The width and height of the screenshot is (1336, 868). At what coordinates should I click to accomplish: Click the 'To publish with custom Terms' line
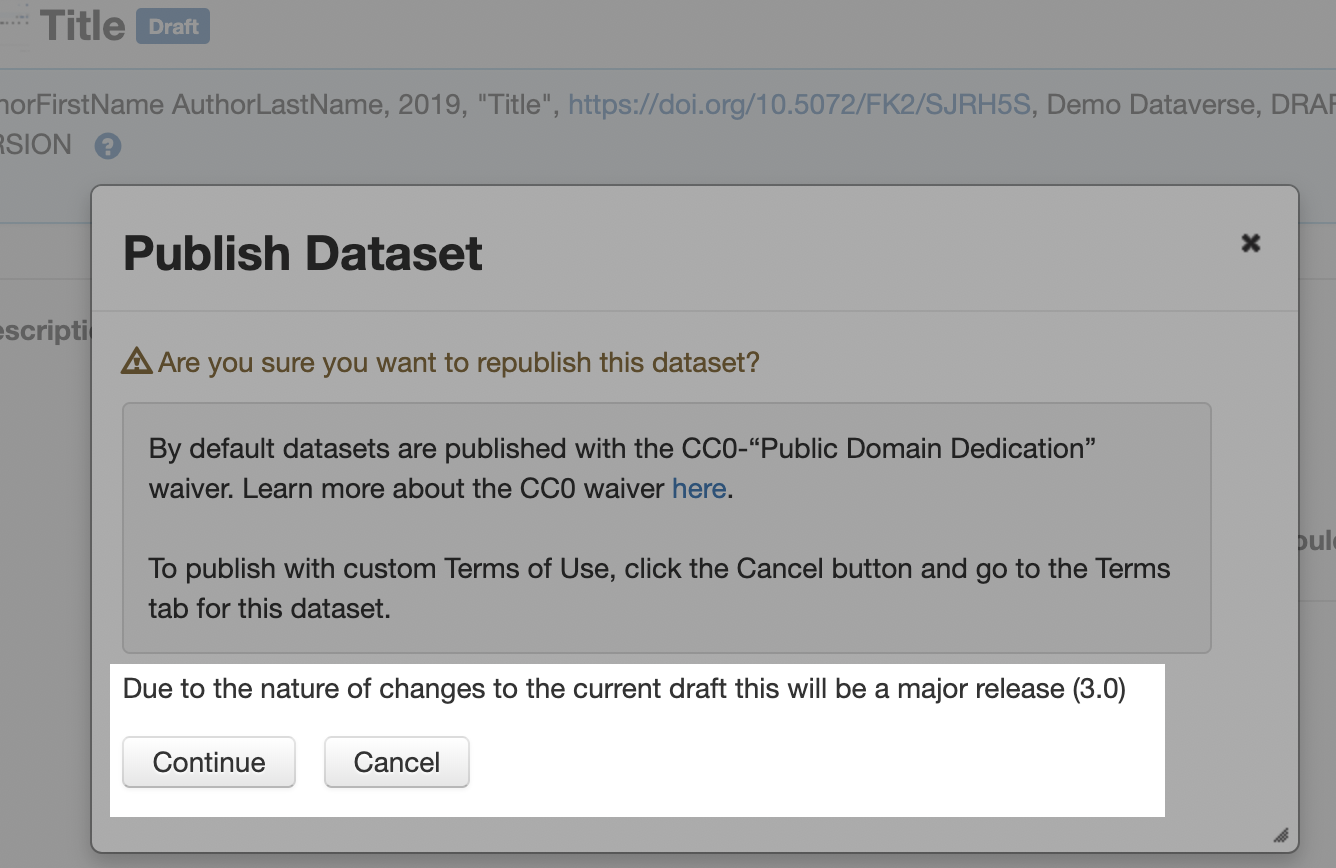click(x=660, y=568)
